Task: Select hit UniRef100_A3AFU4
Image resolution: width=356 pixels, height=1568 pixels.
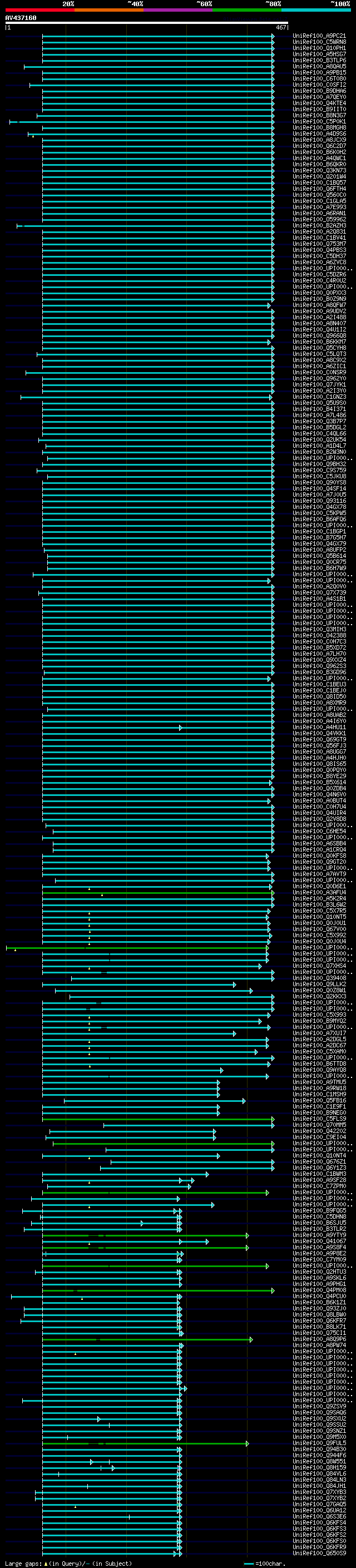Action: point(319,892)
